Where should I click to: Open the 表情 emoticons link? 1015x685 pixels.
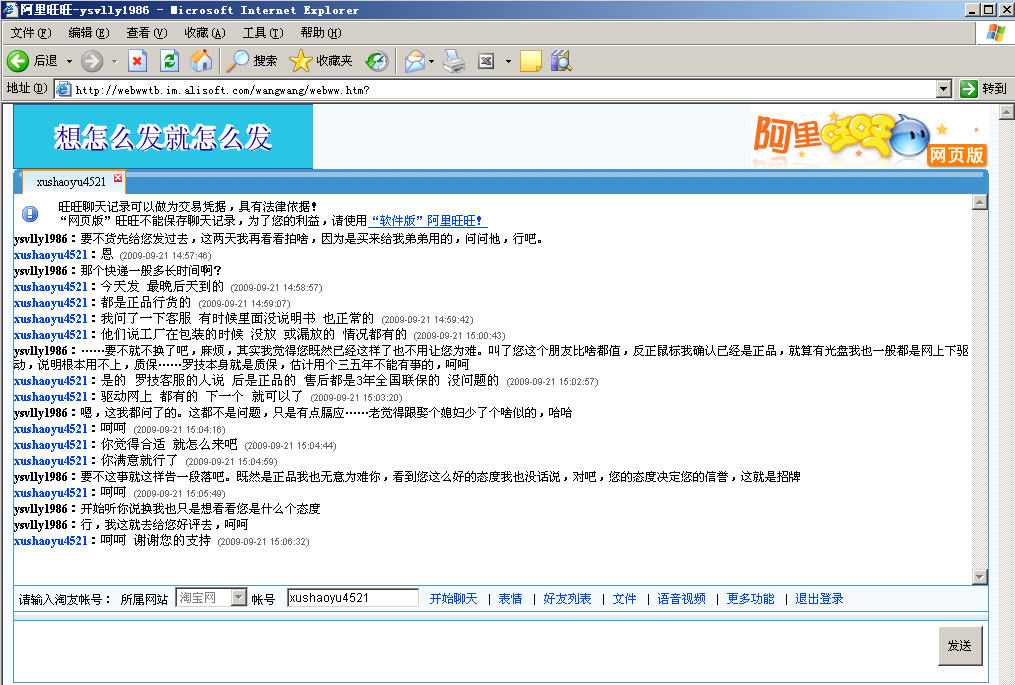[510, 599]
